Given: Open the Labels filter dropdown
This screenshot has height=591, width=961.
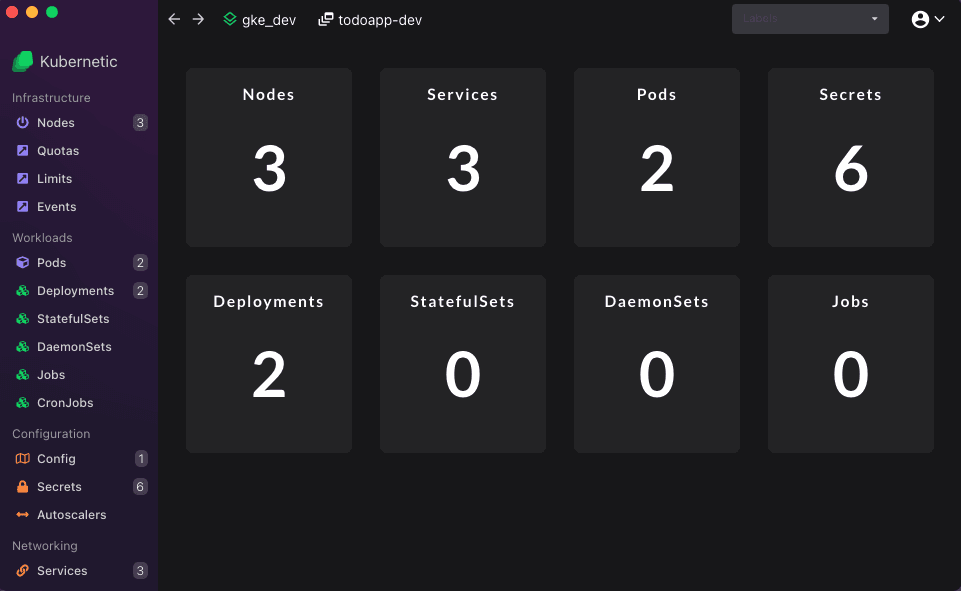Looking at the screenshot, I should coord(810,19).
